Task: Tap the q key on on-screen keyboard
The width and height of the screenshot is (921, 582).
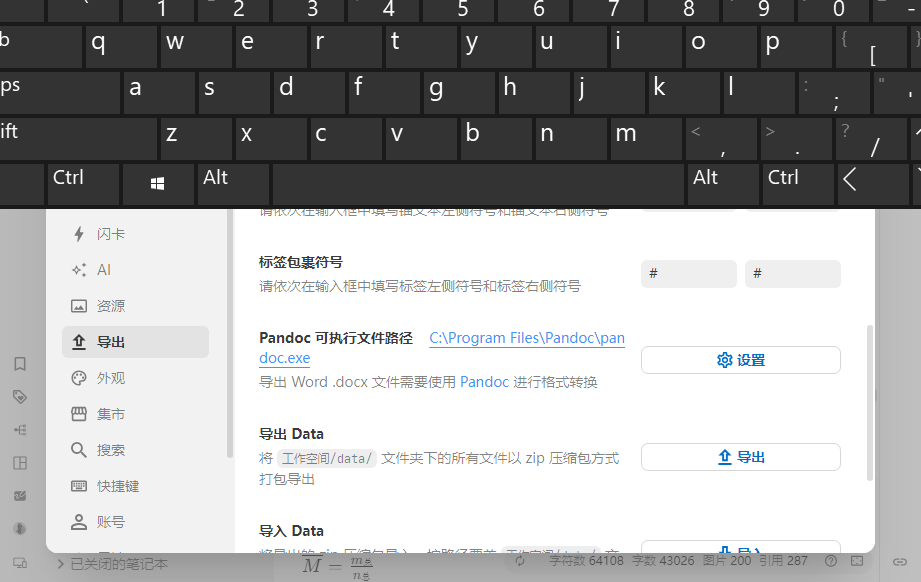Action: click(121, 46)
